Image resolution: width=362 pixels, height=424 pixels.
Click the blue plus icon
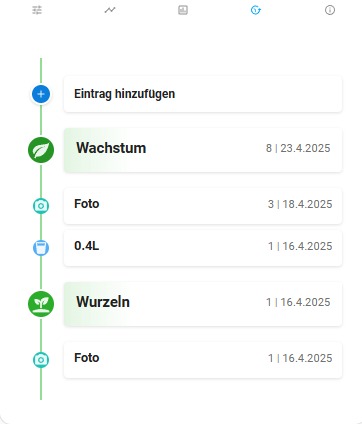pos(41,94)
